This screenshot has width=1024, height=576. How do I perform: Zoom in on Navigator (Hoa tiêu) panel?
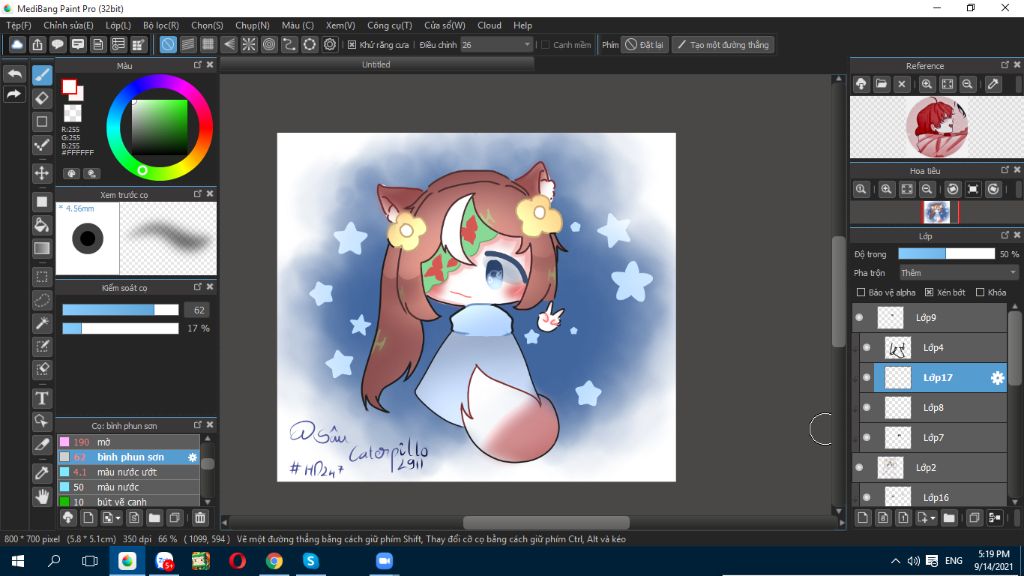(886, 189)
